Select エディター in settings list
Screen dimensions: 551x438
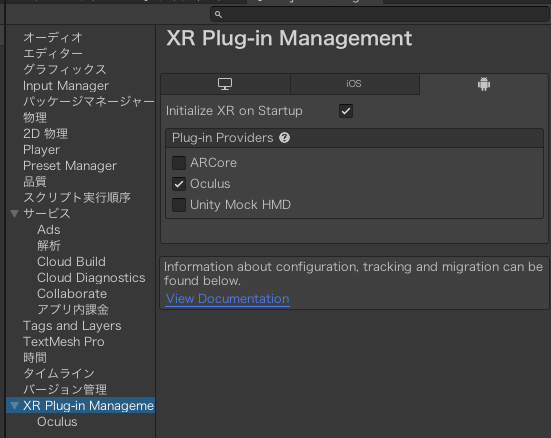tap(53, 53)
